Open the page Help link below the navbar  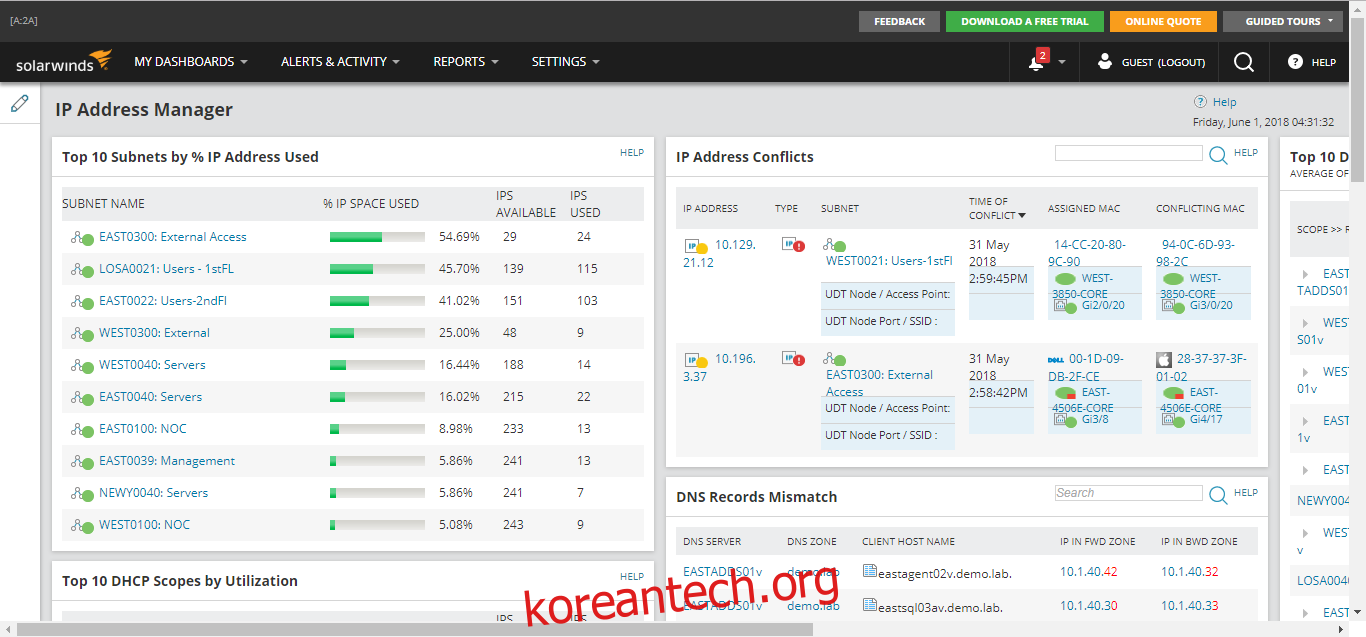[1225, 102]
